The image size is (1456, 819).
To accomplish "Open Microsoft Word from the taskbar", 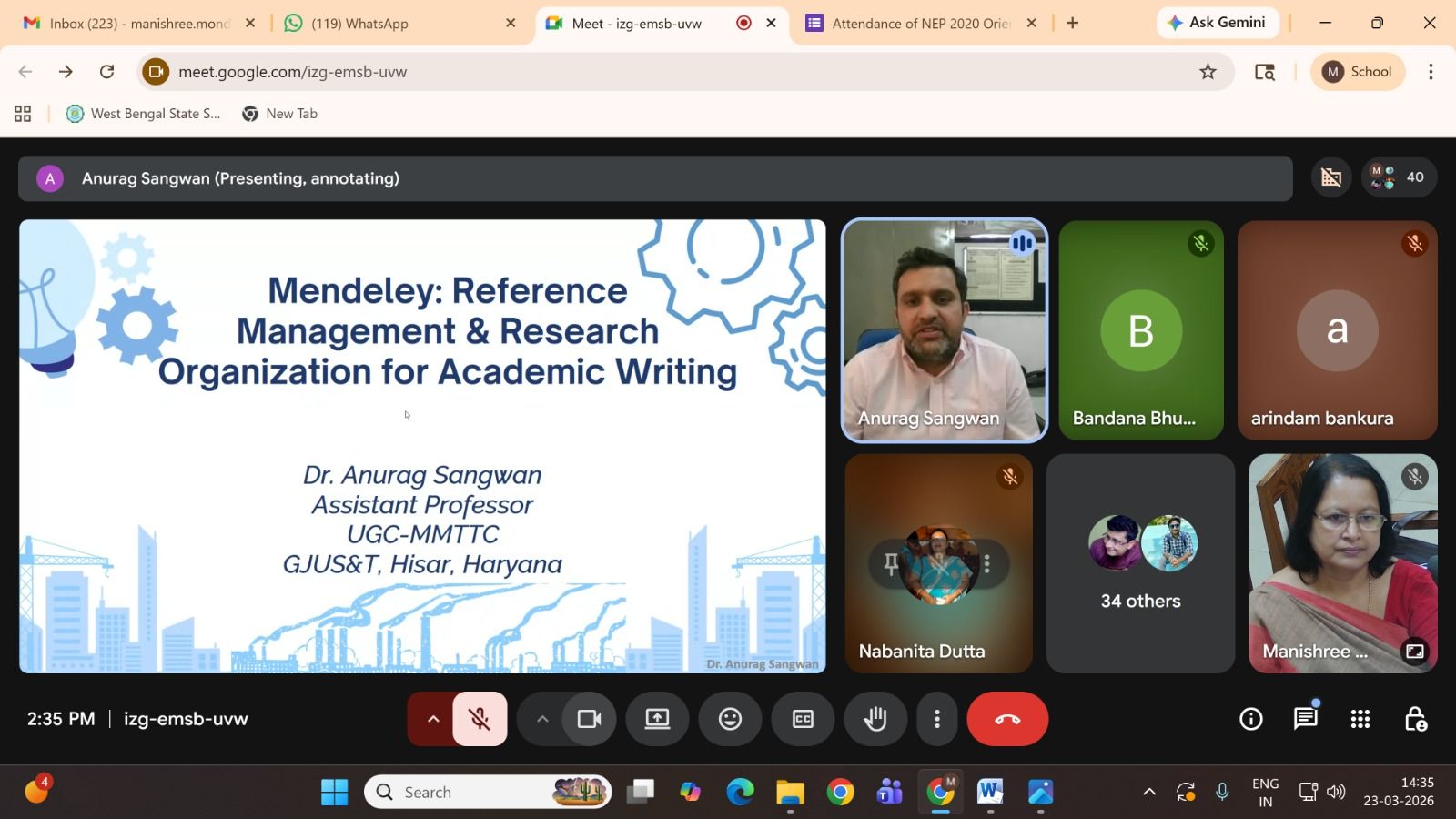I will coord(990,792).
